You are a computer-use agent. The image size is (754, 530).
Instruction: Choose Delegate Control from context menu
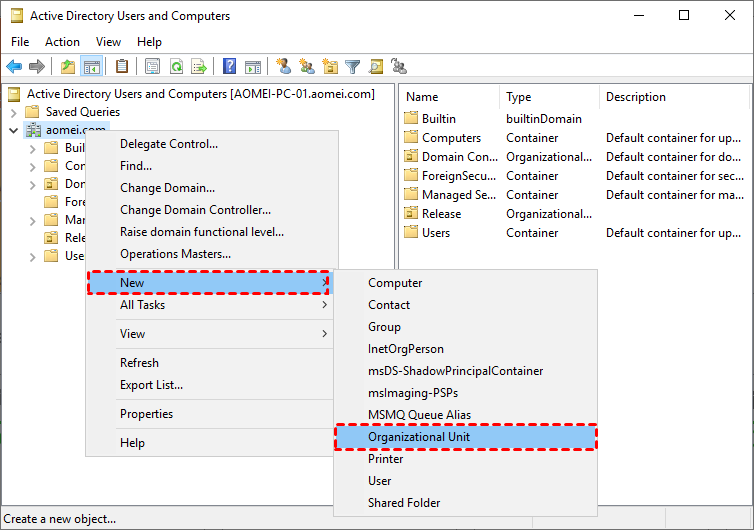[168, 144]
